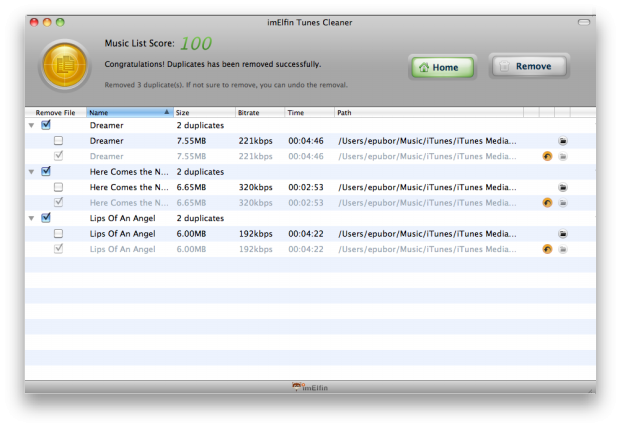The image size is (620, 428).
Task: Toggle the Dreamer group checkbox
Action: point(46,125)
